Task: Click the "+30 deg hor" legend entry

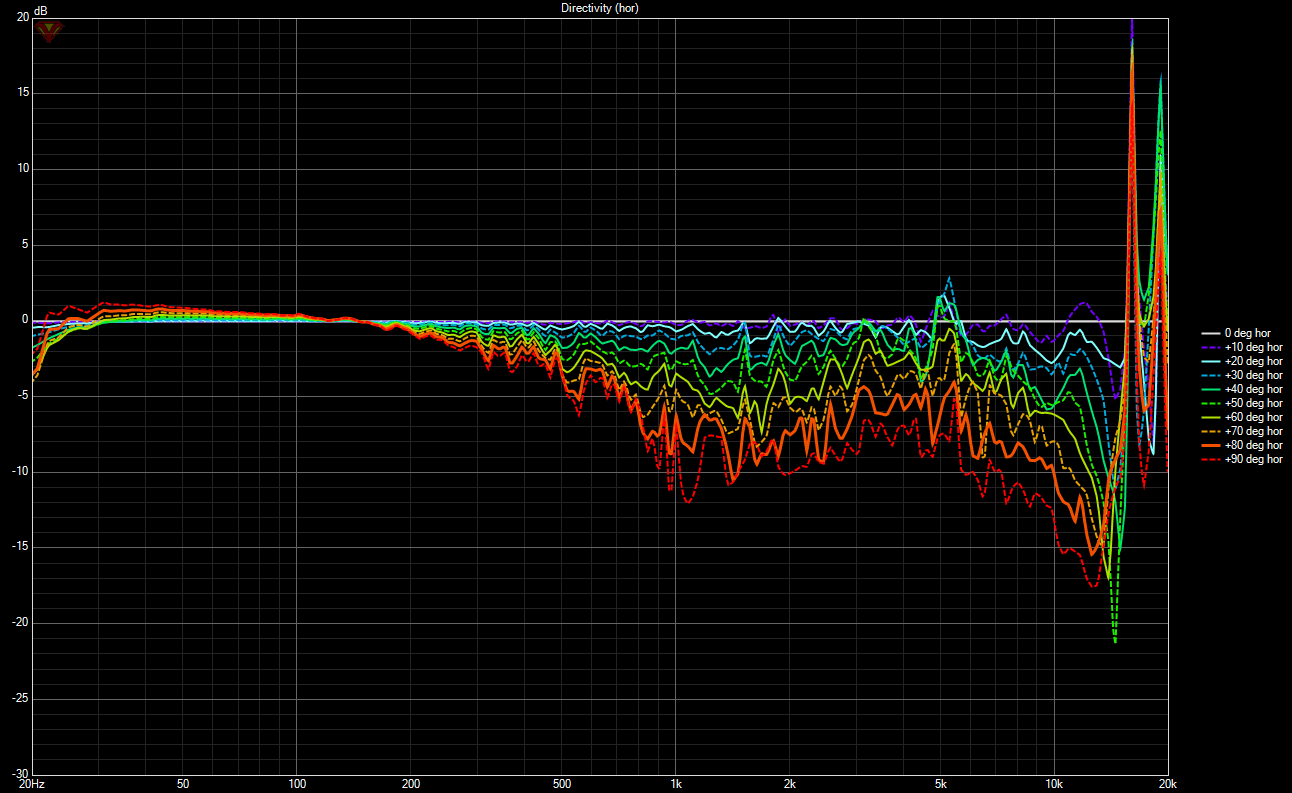Action: pos(1241,375)
